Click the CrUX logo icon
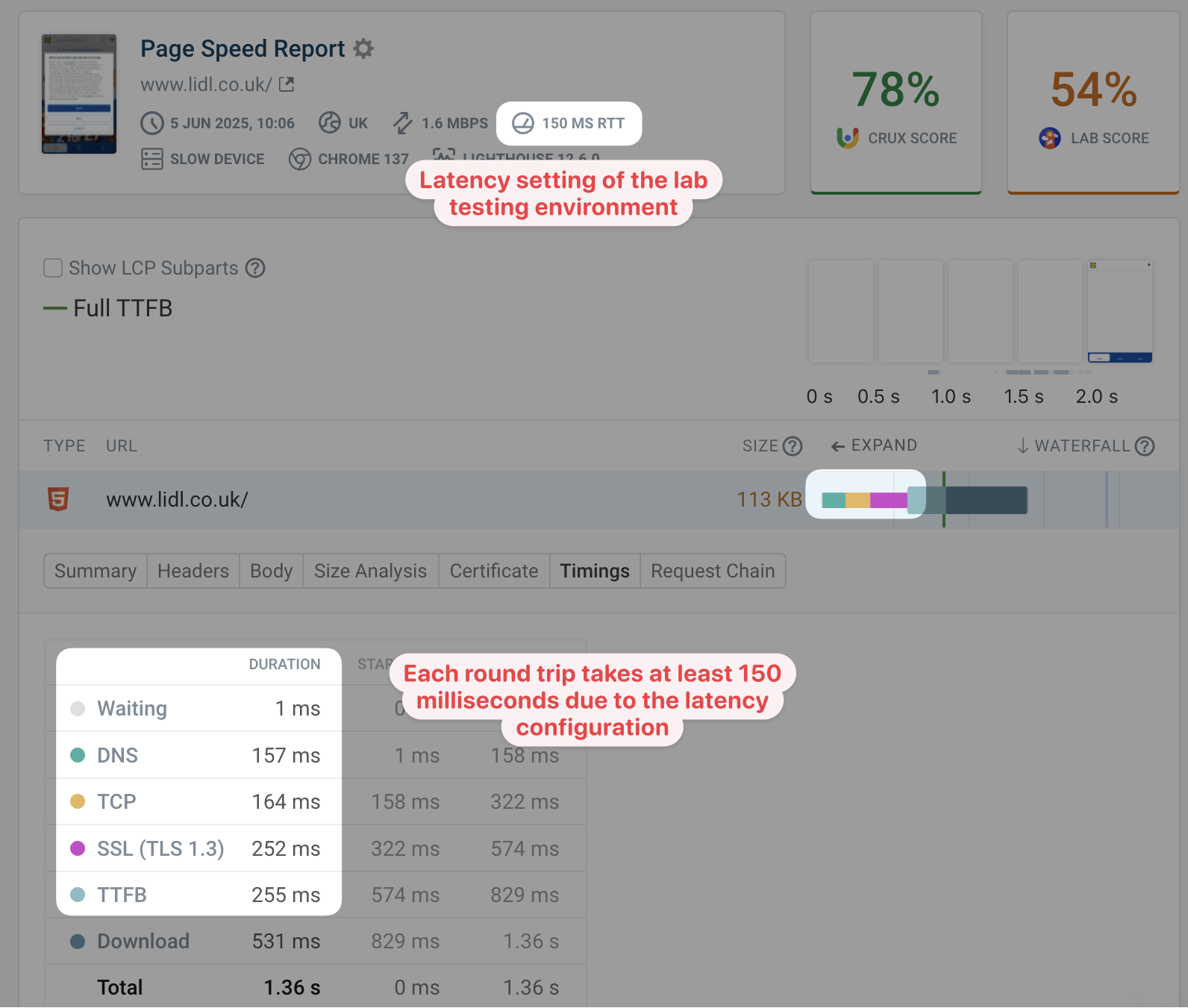 [x=848, y=138]
